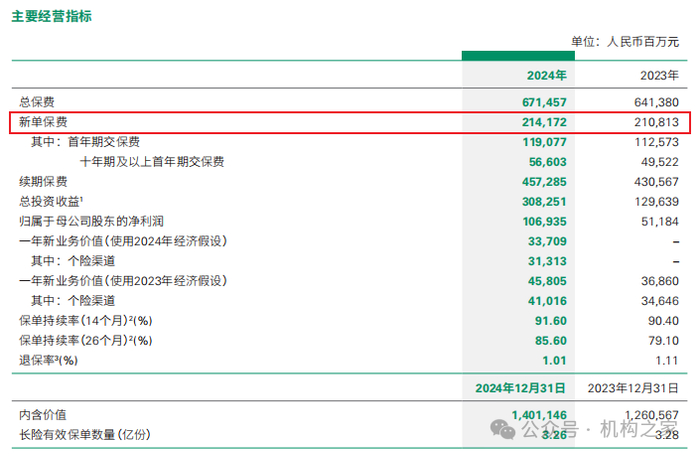The height and width of the screenshot is (457, 700).
Task: Click the value 49,522
Action: (x=660, y=162)
